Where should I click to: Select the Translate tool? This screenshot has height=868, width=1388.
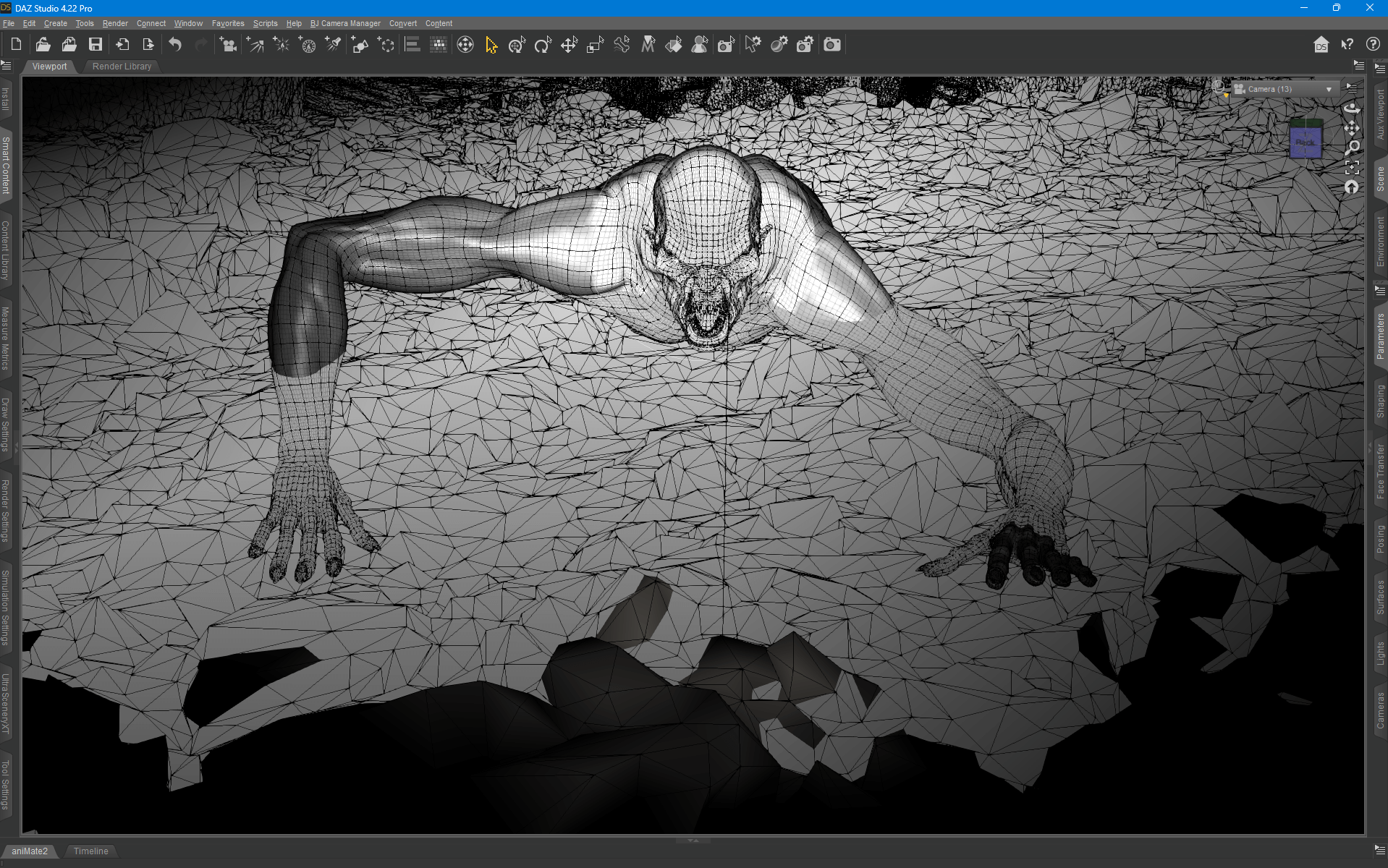click(570, 45)
